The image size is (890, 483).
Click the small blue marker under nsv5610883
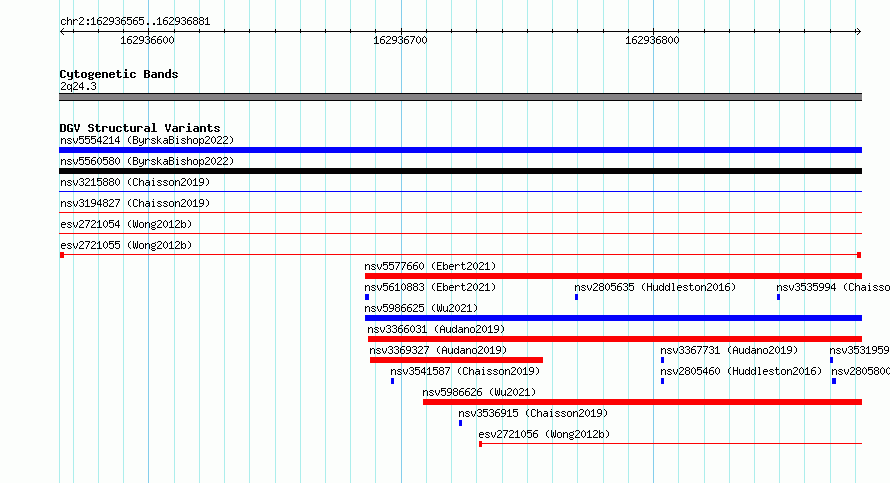pos(367,297)
